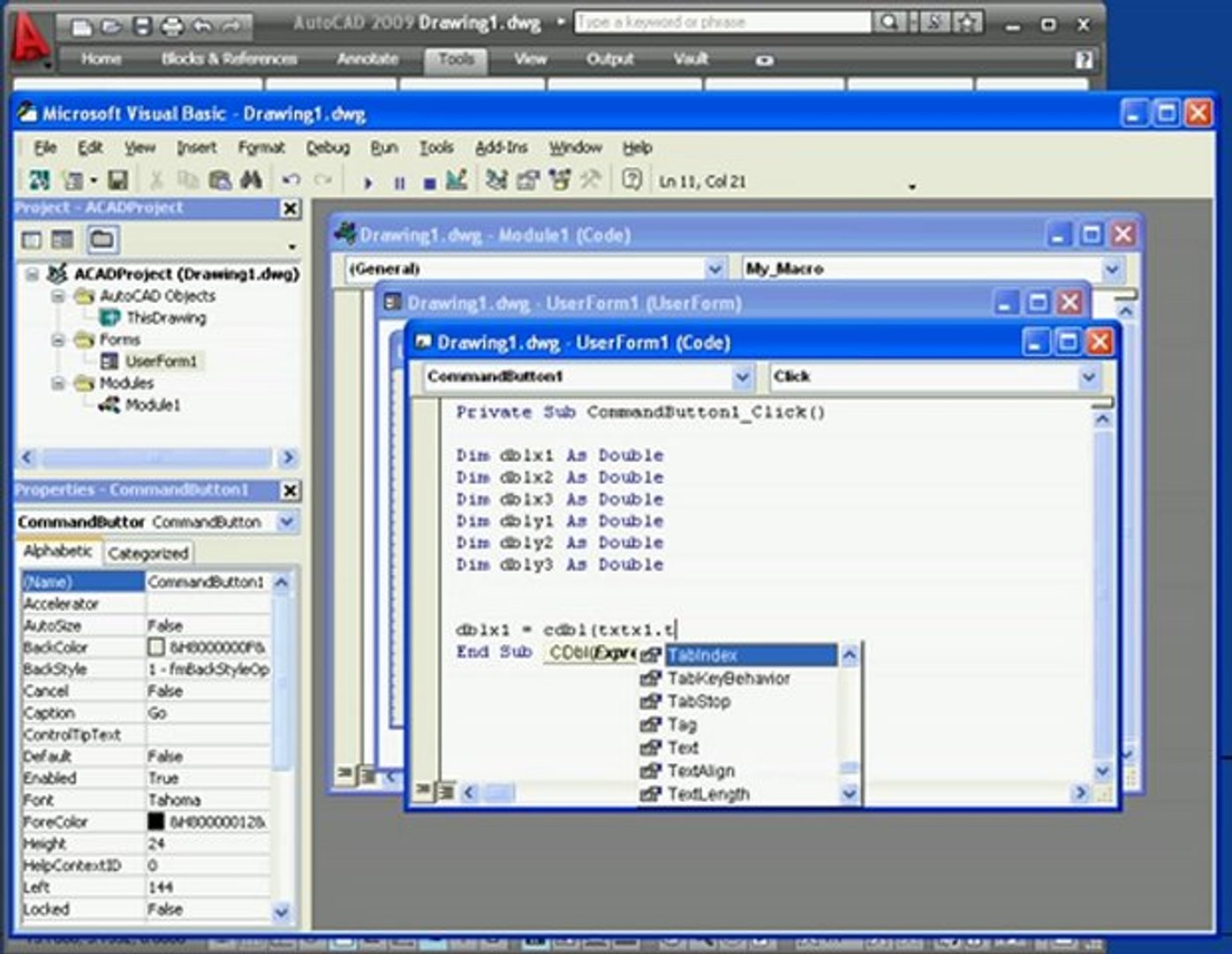Open the Insert menu in Visual Basic
Viewport: 1232px width, 954px height.
tap(196, 148)
